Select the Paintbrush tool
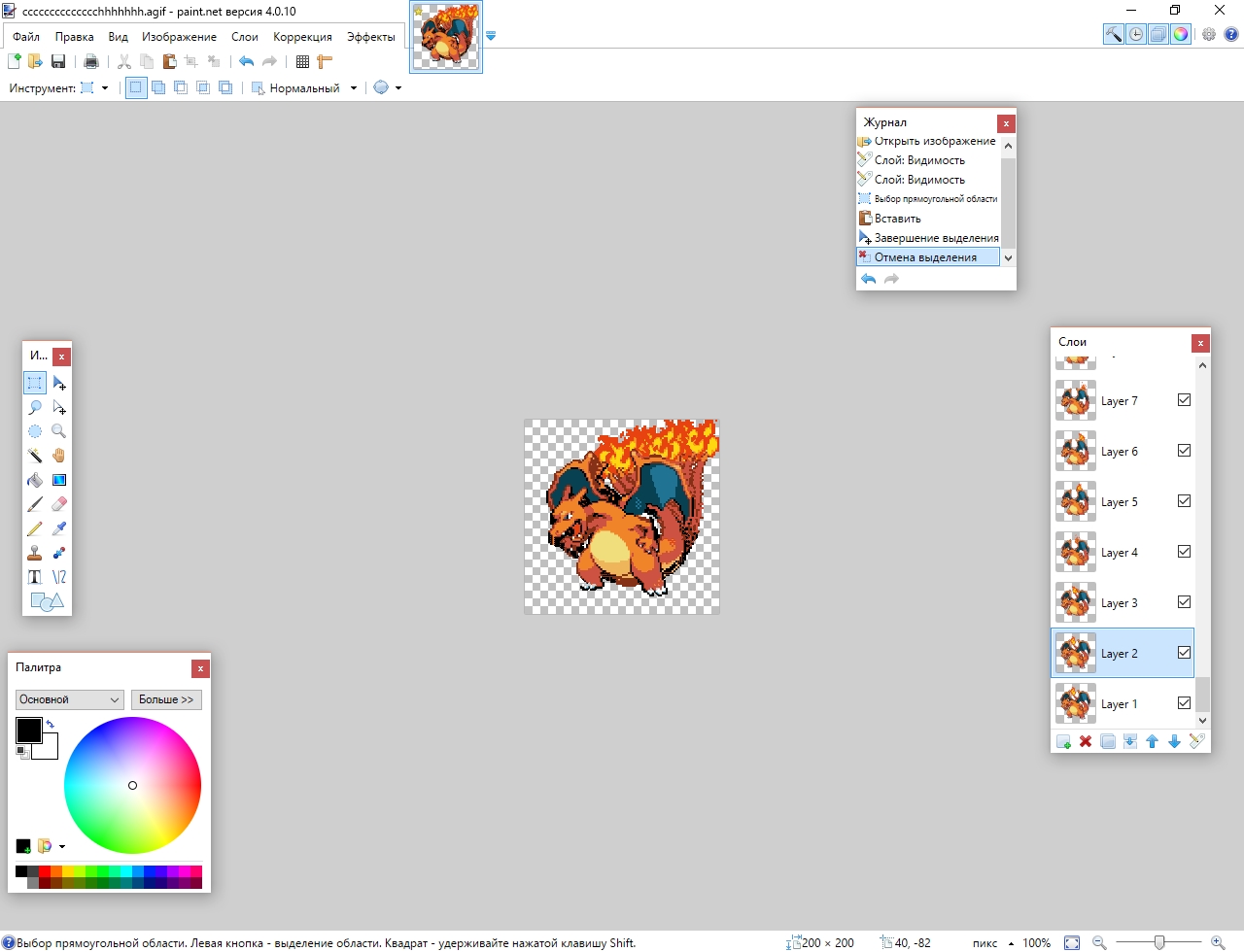 35,504
